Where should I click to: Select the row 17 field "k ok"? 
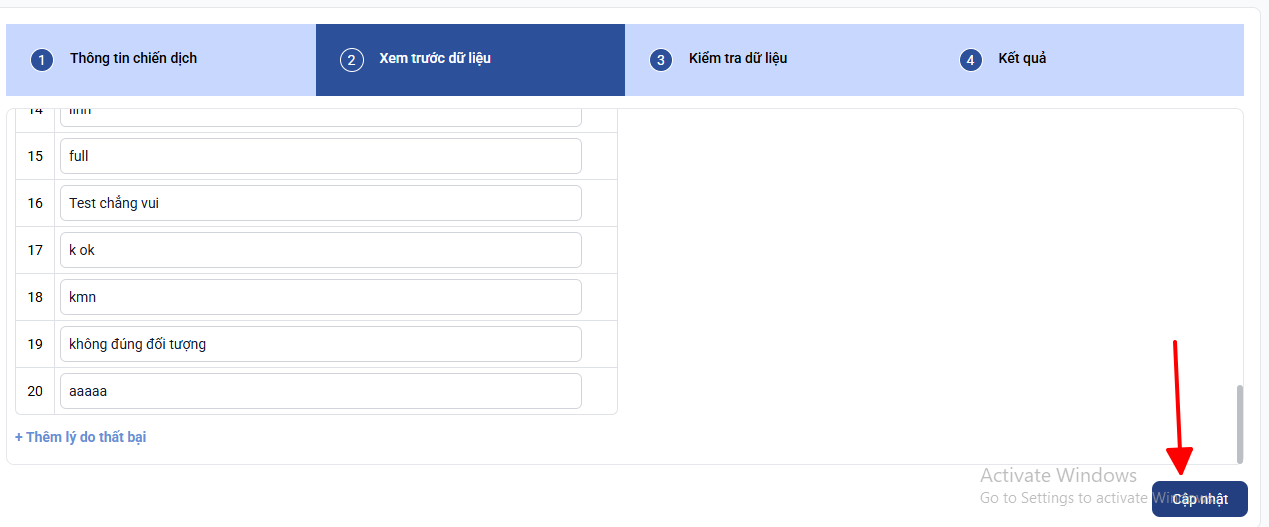(320, 250)
